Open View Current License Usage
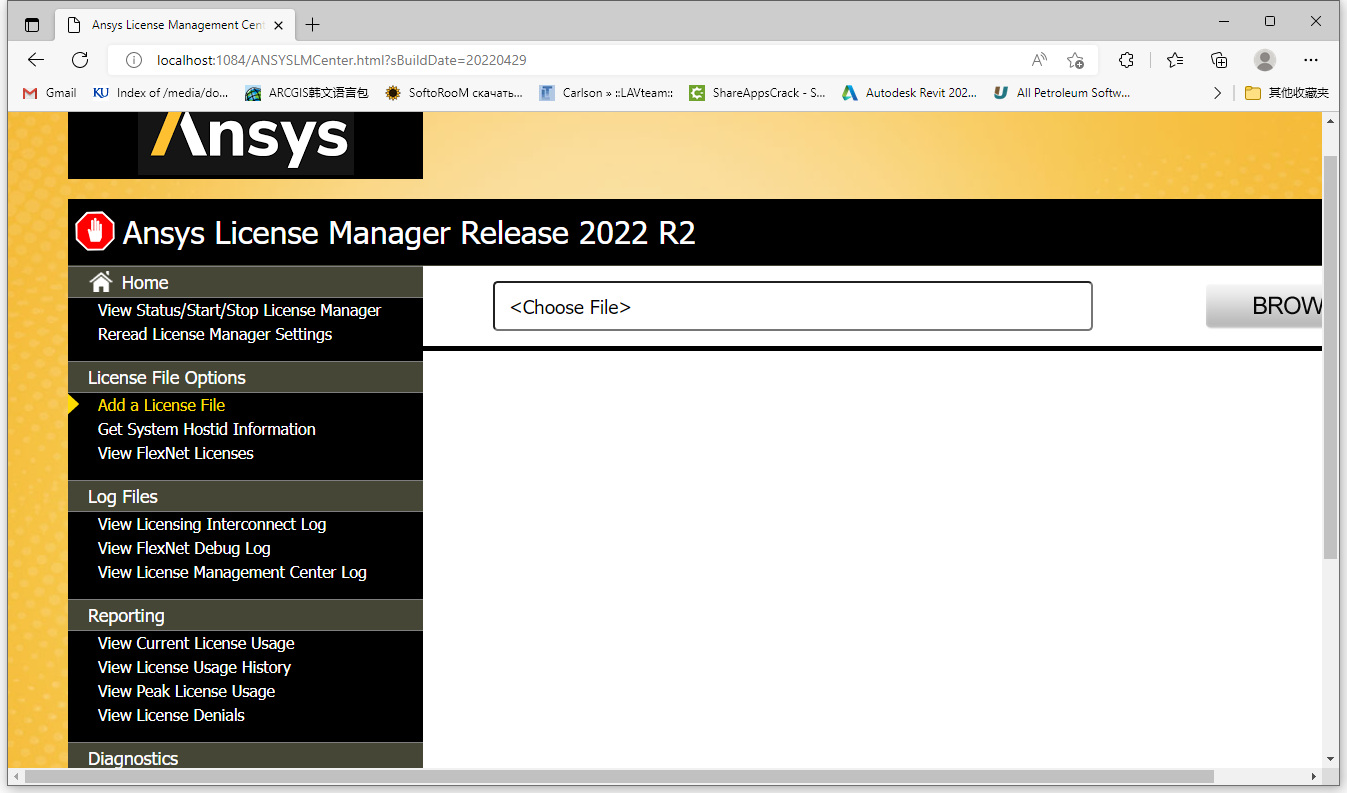This screenshot has height=793, width=1347. coord(196,643)
